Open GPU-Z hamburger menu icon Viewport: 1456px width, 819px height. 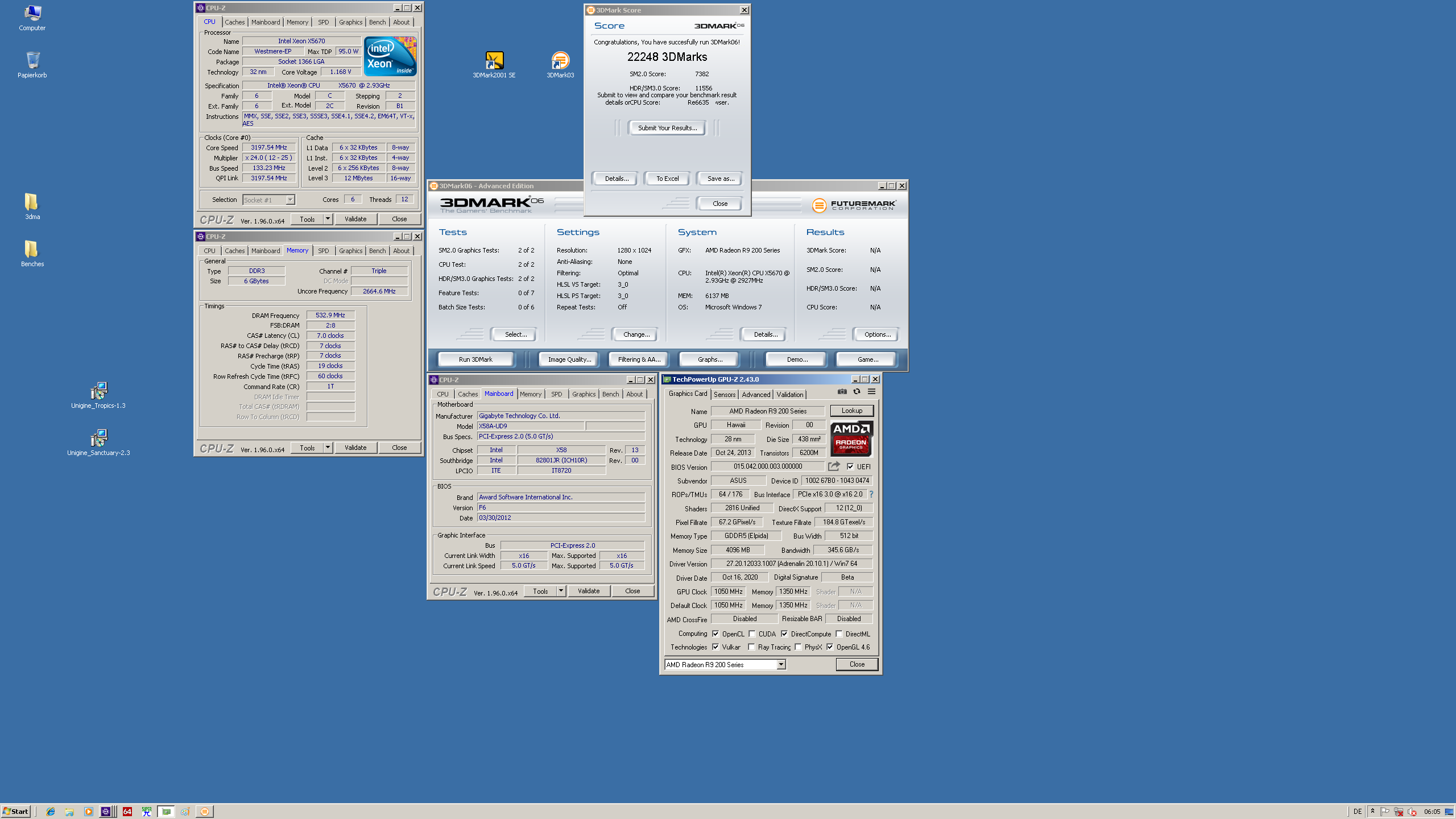pyautogui.click(x=871, y=391)
